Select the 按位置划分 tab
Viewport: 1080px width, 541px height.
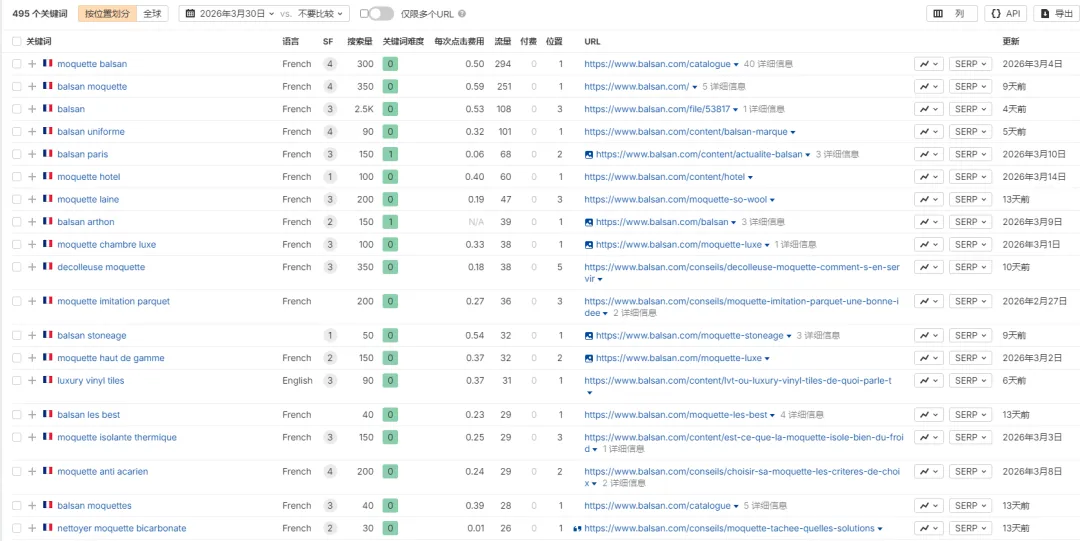coord(107,14)
